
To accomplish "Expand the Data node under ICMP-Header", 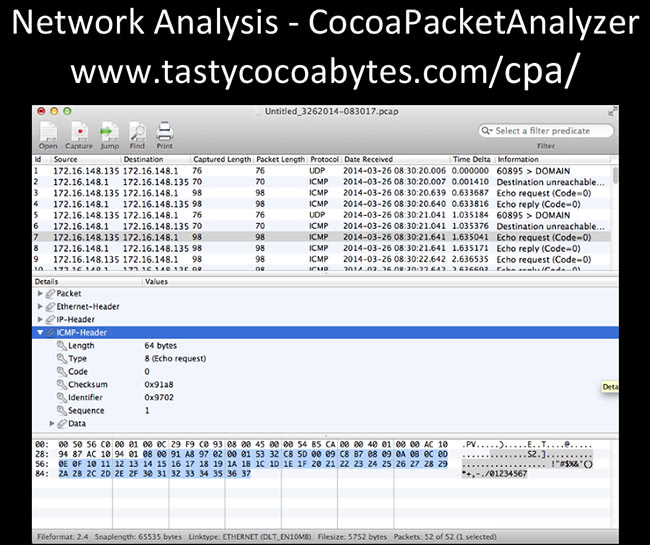I will (x=52, y=423).
